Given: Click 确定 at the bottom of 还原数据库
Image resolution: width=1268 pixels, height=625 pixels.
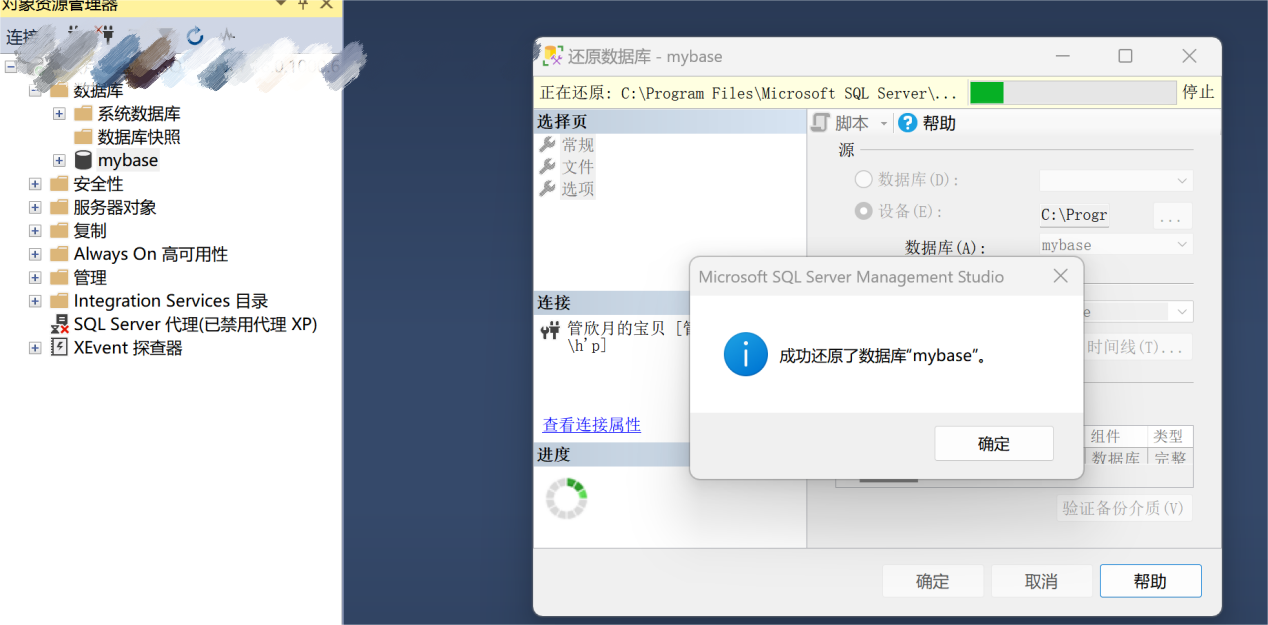Looking at the screenshot, I should point(933,581).
